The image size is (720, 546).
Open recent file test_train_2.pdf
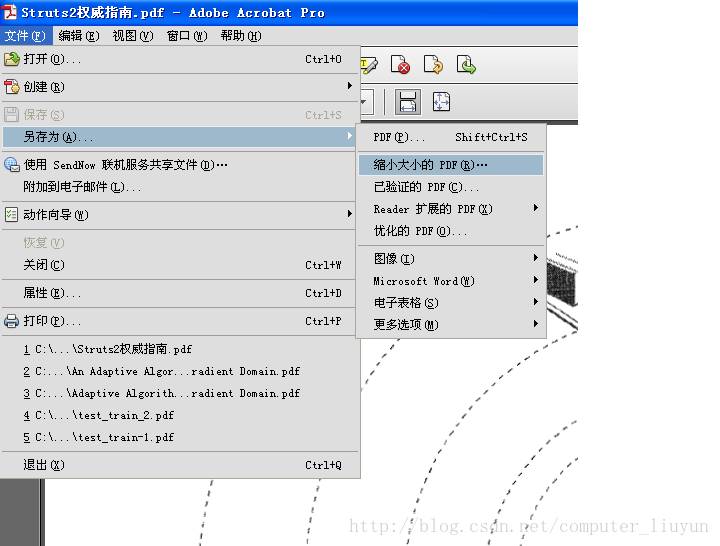coord(179,415)
